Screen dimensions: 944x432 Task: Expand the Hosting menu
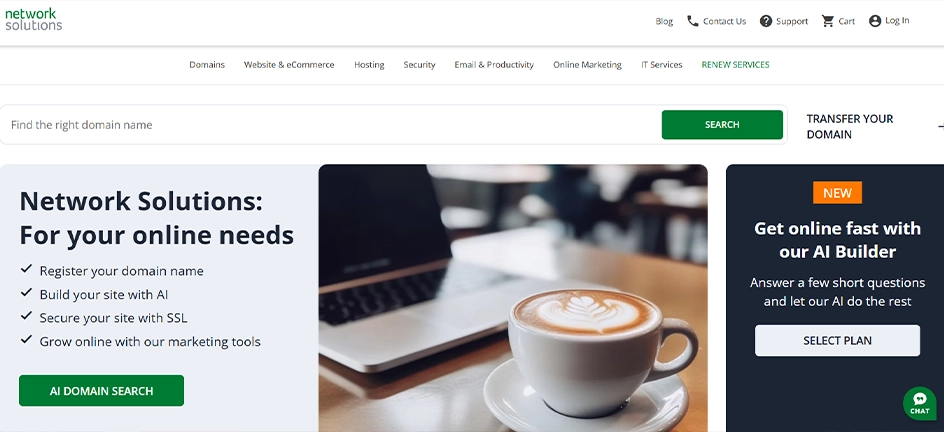369,65
